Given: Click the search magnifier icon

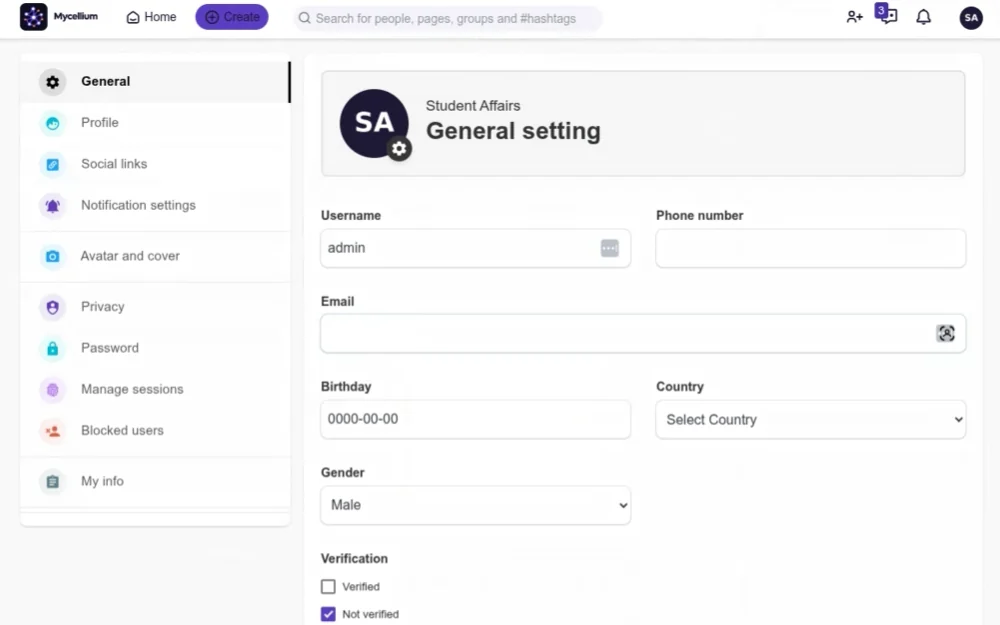Looking at the screenshot, I should pos(305,18).
